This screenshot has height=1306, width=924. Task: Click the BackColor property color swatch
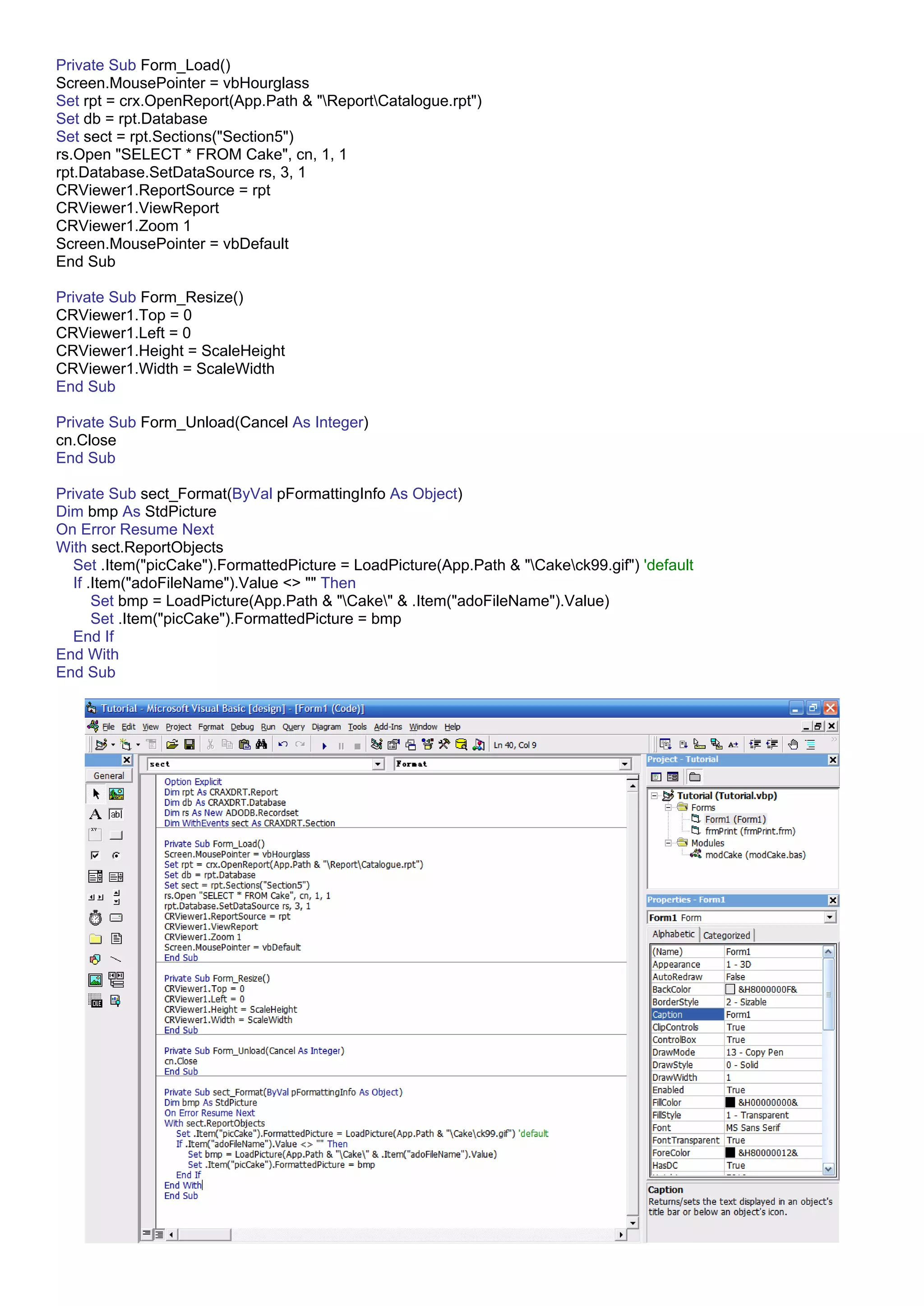(730, 989)
